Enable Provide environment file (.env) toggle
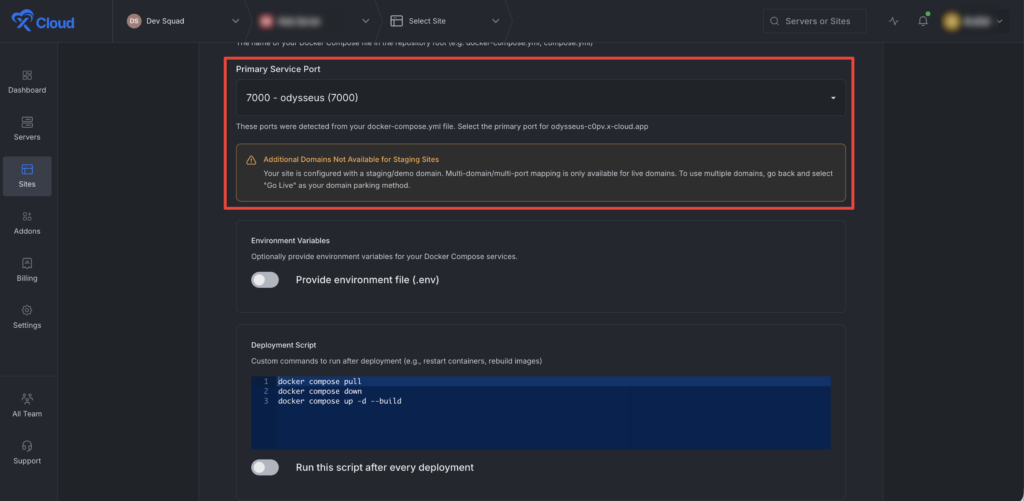This screenshot has width=1024, height=501. tap(265, 280)
